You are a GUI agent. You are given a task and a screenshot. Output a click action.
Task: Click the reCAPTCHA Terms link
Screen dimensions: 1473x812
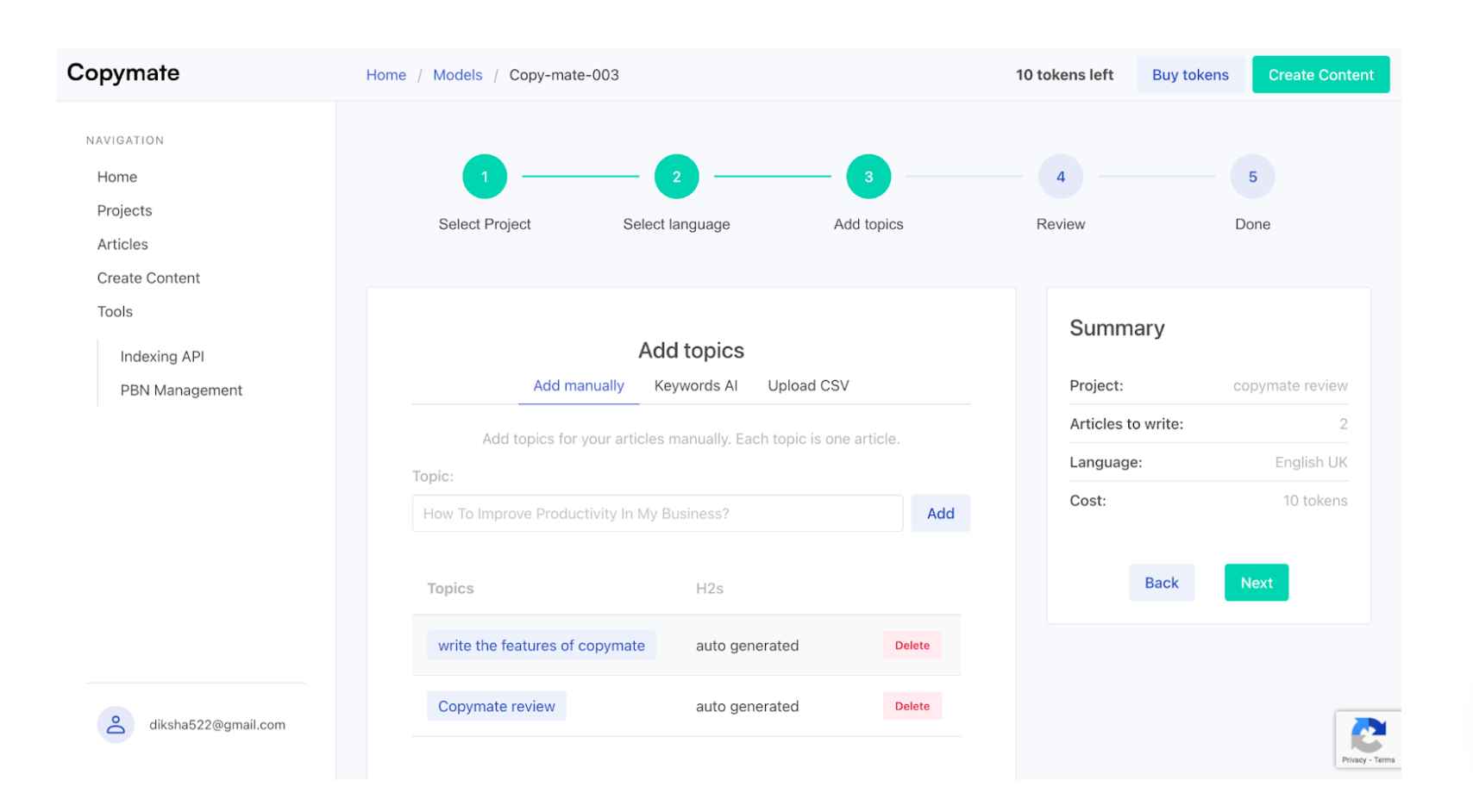1384,760
